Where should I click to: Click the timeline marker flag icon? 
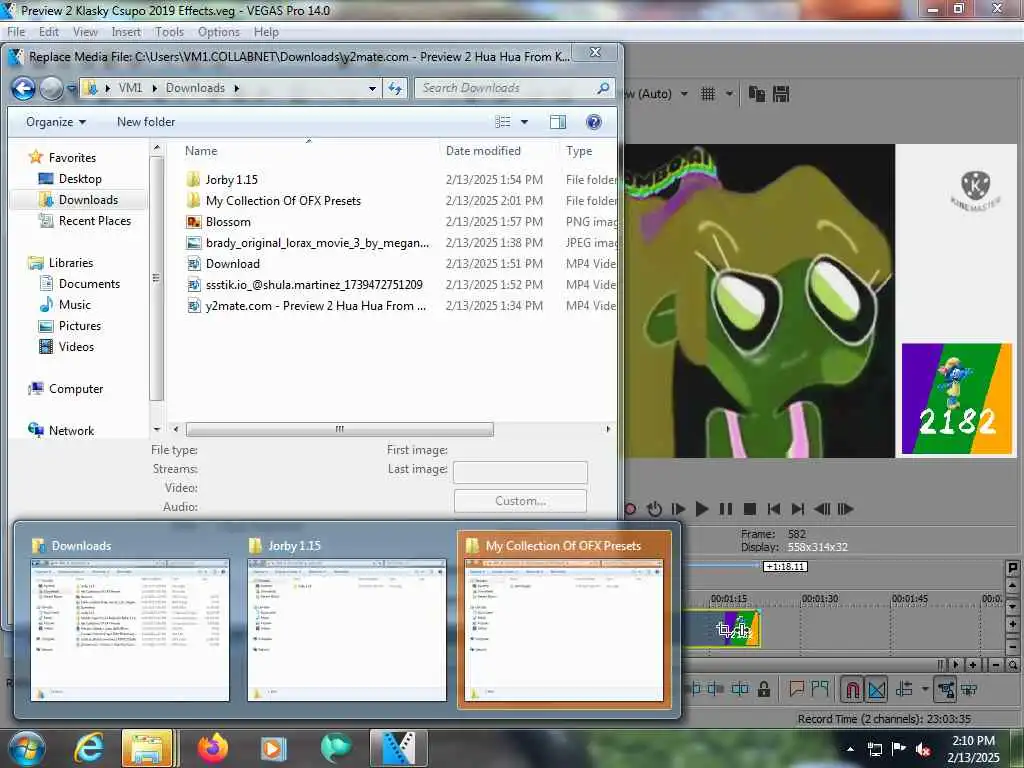(1012, 568)
